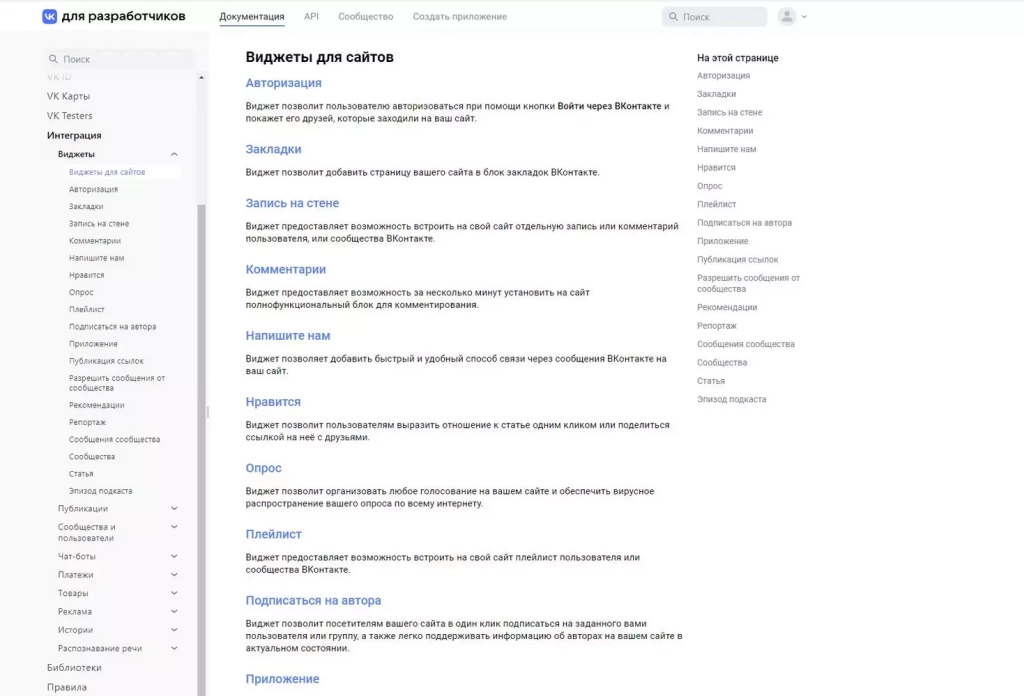Jump to Подписаться на автора in contents

pyautogui.click(x=744, y=223)
